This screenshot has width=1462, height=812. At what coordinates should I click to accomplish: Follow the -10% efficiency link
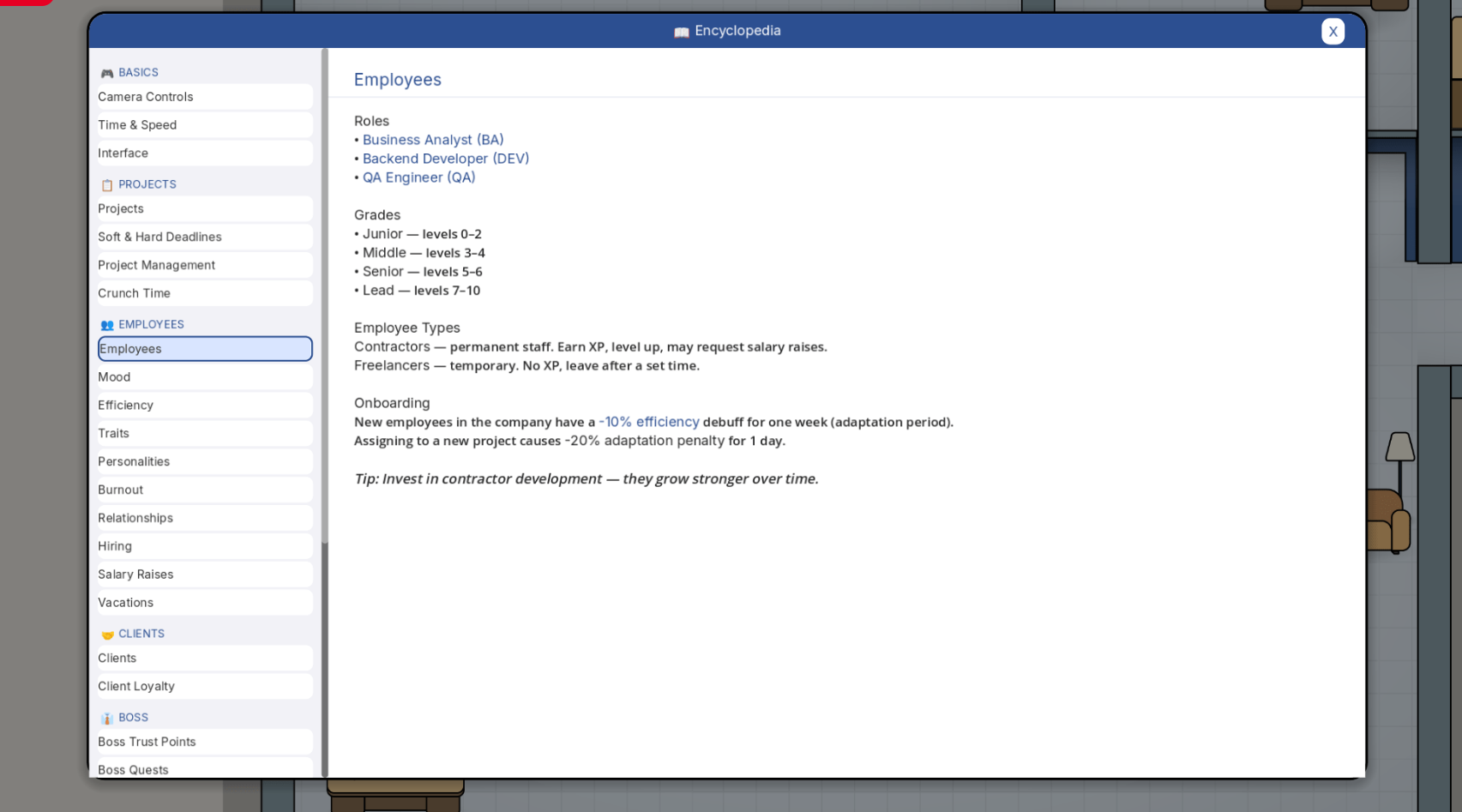(649, 422)
